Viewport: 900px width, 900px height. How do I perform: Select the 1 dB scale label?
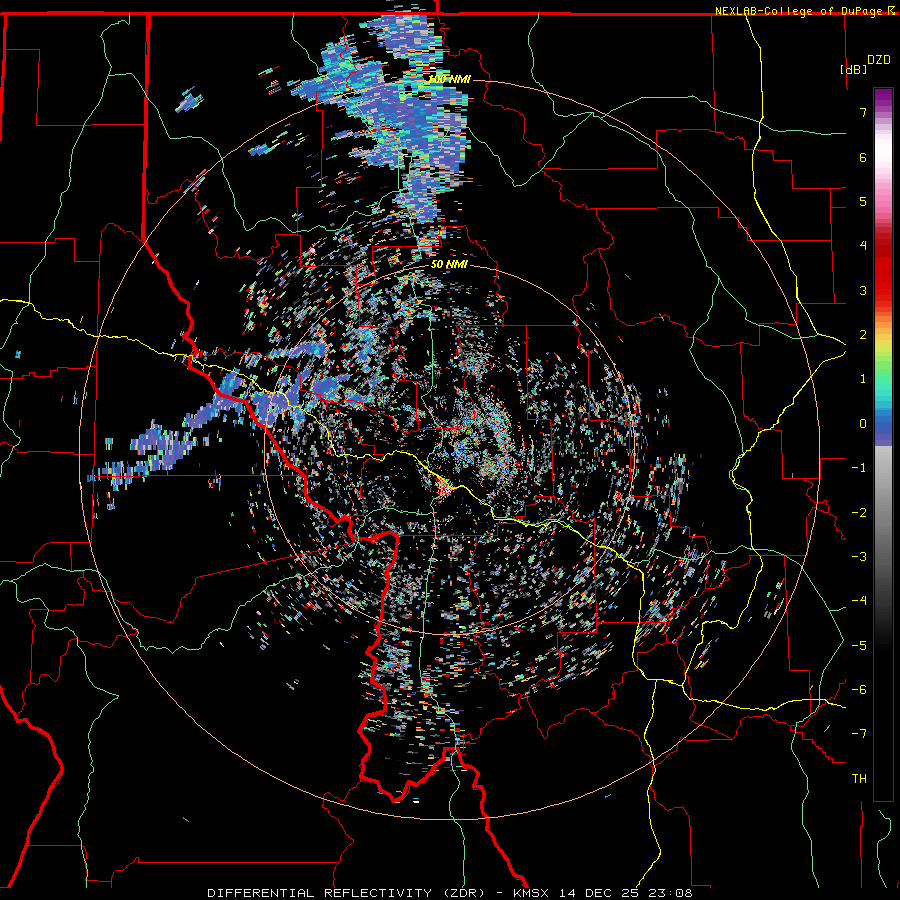[x=863, y=379]
